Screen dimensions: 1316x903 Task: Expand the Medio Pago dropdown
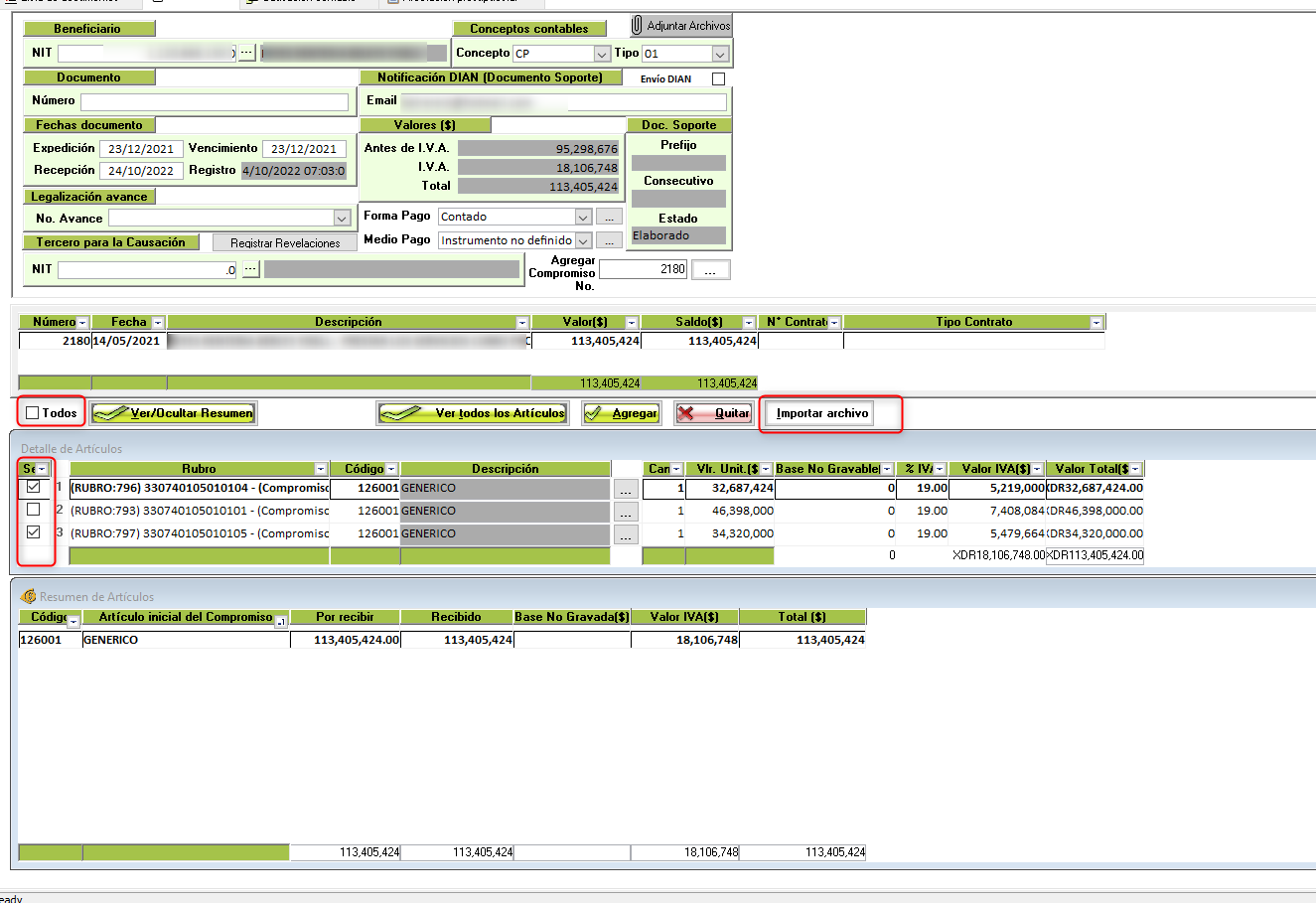point(583,240)
